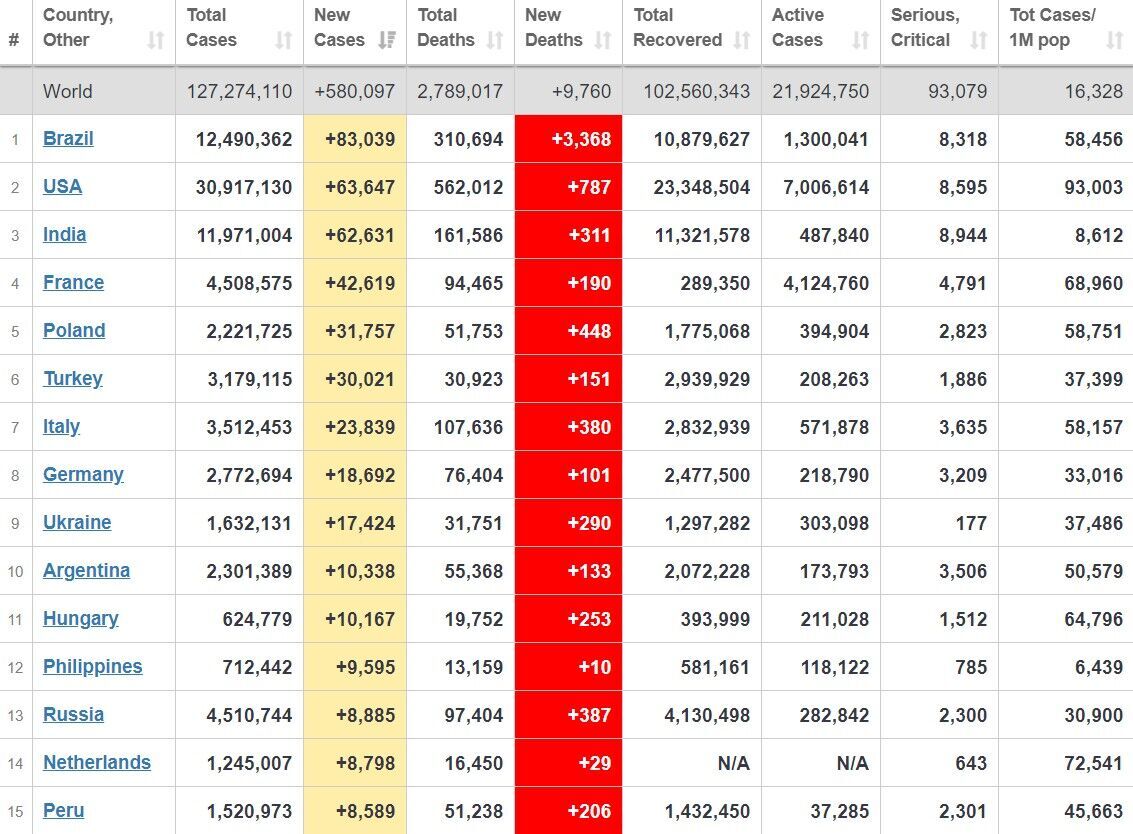Open the Philippines country link
Viewport: 1133px width, 834px height.
92,666
